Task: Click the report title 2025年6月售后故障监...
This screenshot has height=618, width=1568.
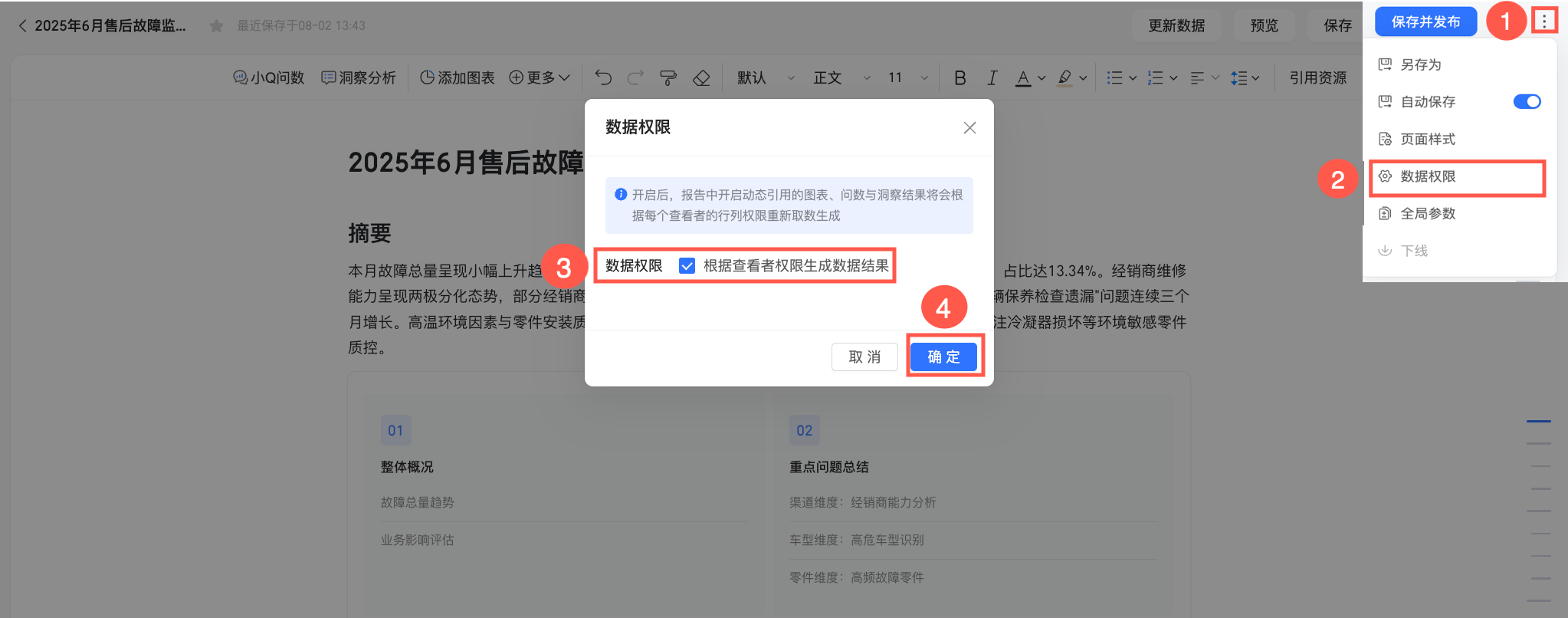Action: 110,26
